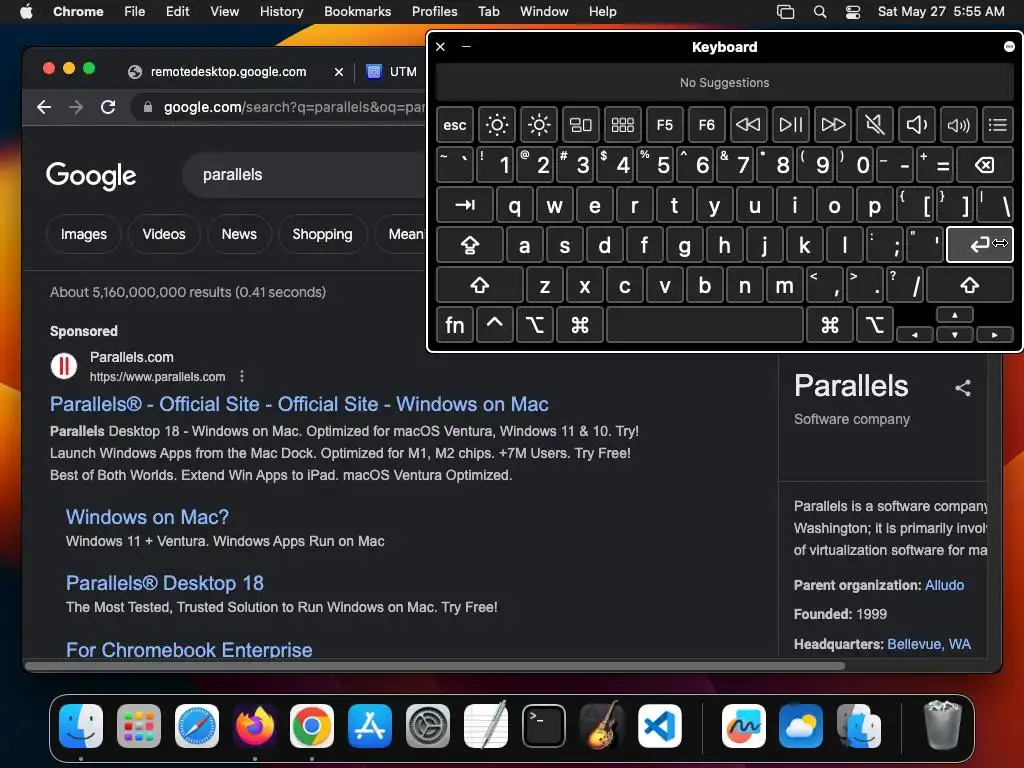The width and height of the screenshot is (1024, 768).
Task: Tap the volume up key
Action: pos(958,125)
